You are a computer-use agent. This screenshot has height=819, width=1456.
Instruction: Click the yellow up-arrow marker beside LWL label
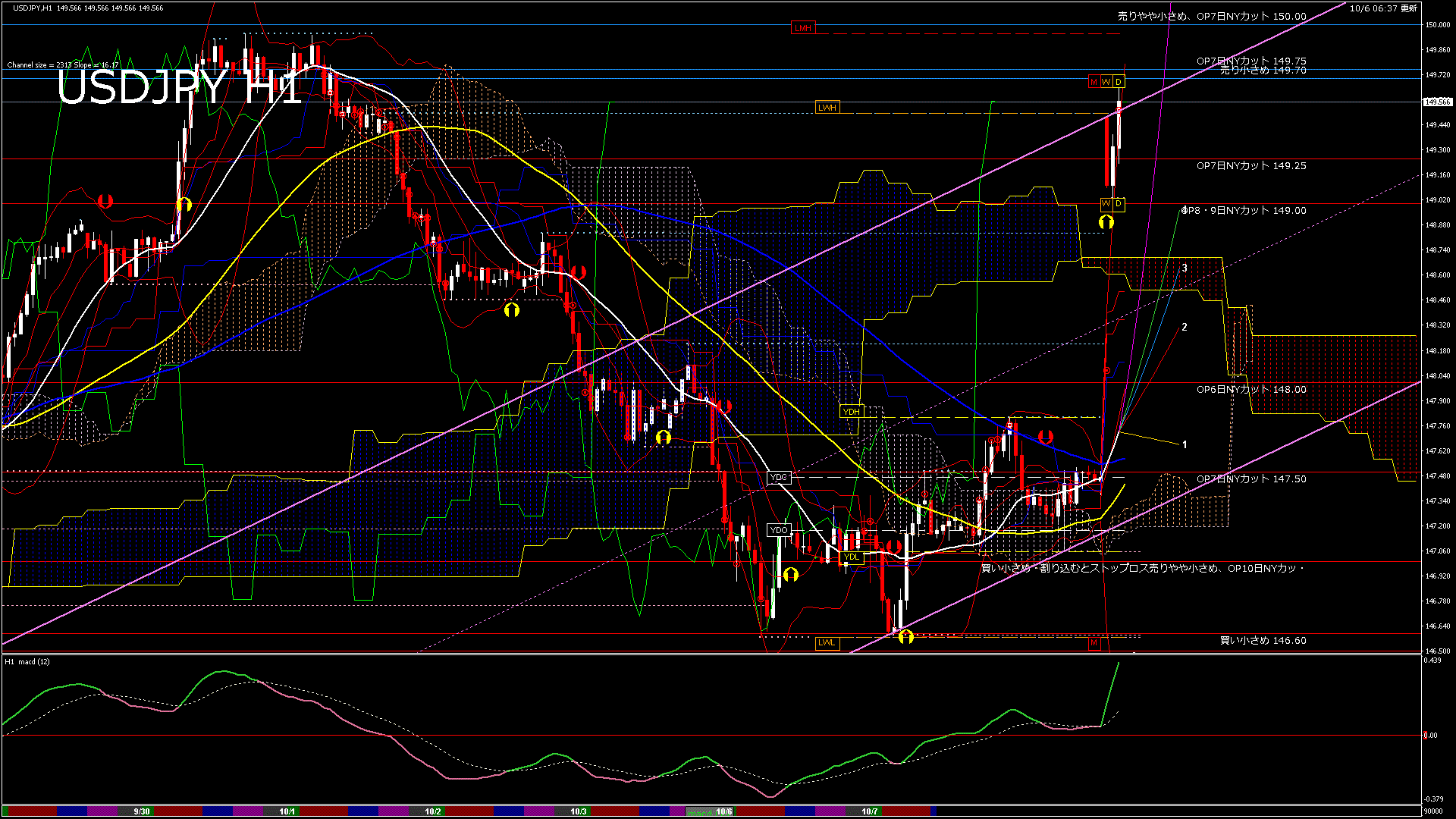pos(905,637)
